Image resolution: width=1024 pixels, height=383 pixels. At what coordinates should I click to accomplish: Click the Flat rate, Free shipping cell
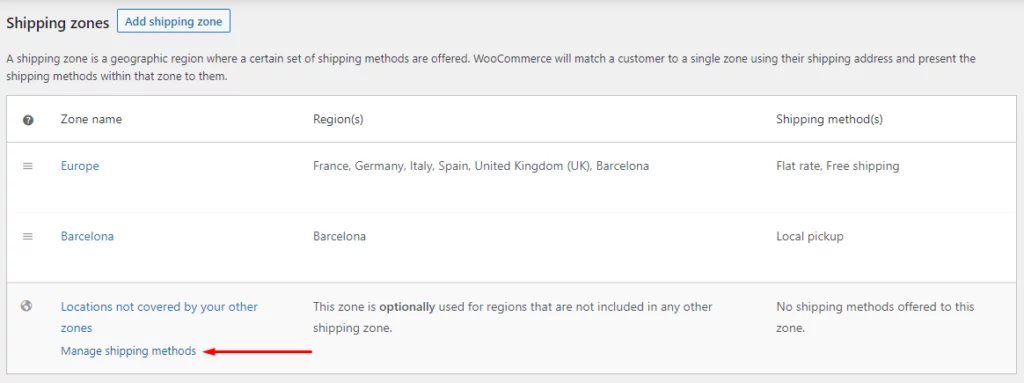[x=838, y=166]
